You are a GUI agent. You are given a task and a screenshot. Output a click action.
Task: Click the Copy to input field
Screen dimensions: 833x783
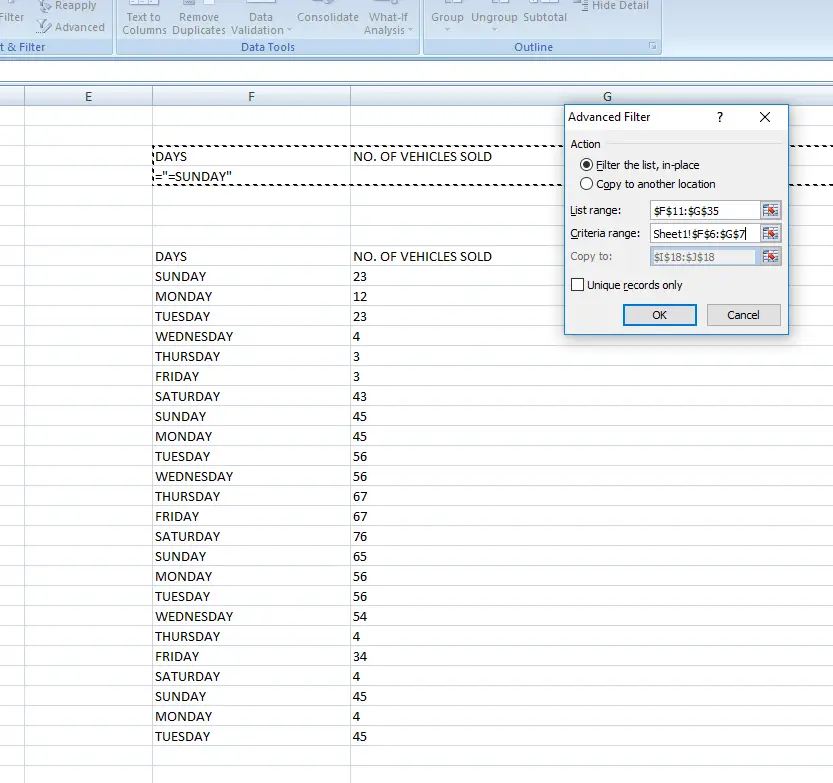coord(703,257)
